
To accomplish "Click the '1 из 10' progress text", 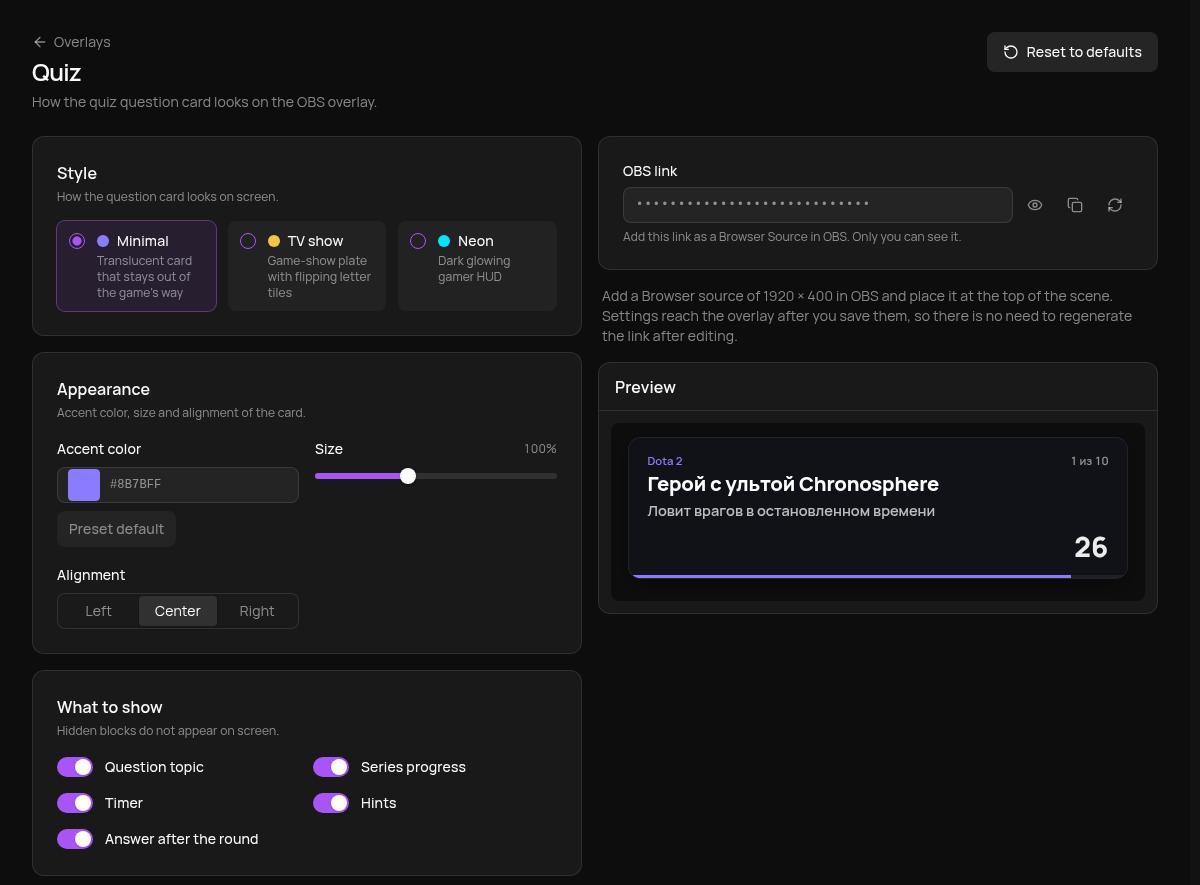I will (x=1090, y=461).
